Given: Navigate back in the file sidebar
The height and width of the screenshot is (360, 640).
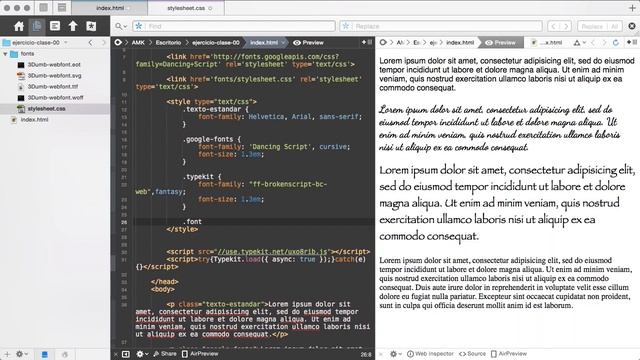Looking at the screenshot, I should coord(91,42).
